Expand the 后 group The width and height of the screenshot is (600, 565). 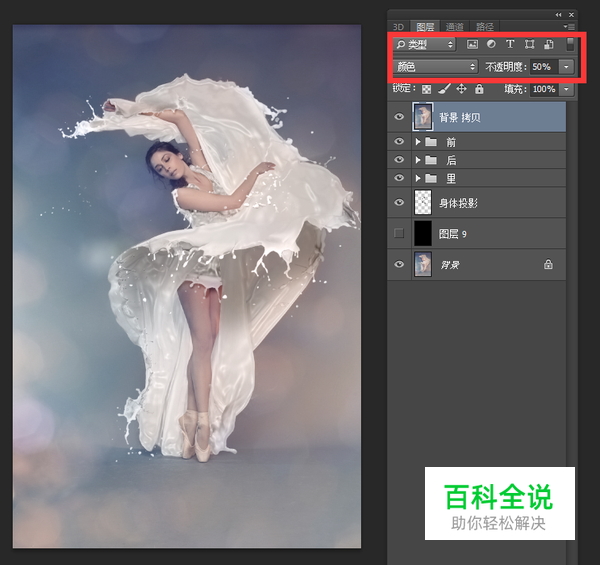(418, 160)
